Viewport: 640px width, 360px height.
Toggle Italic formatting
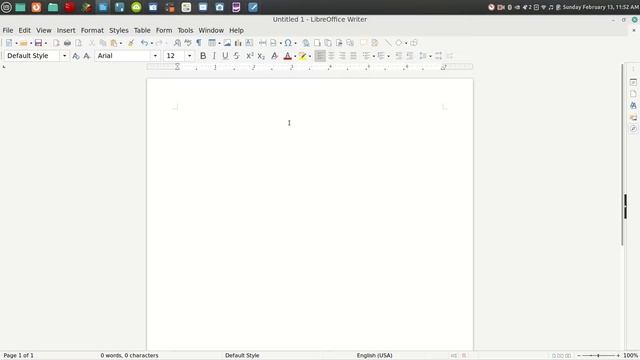coord(214,56)
